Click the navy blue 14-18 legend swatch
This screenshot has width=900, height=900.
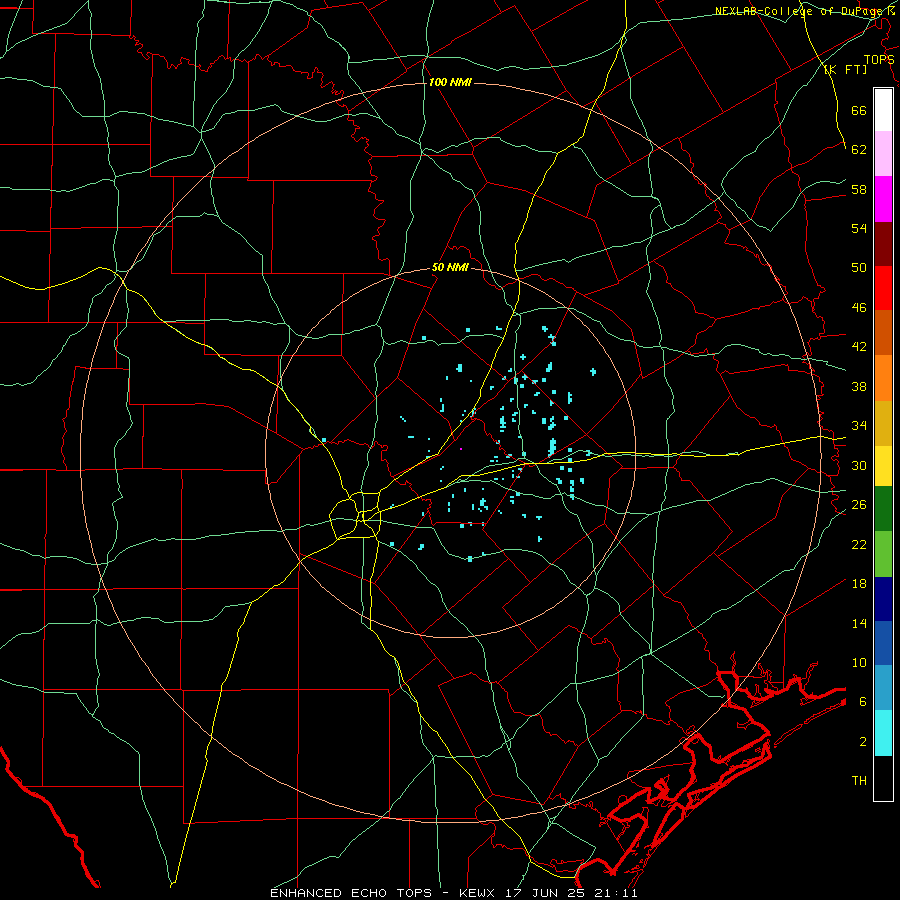tap(883, 599)
